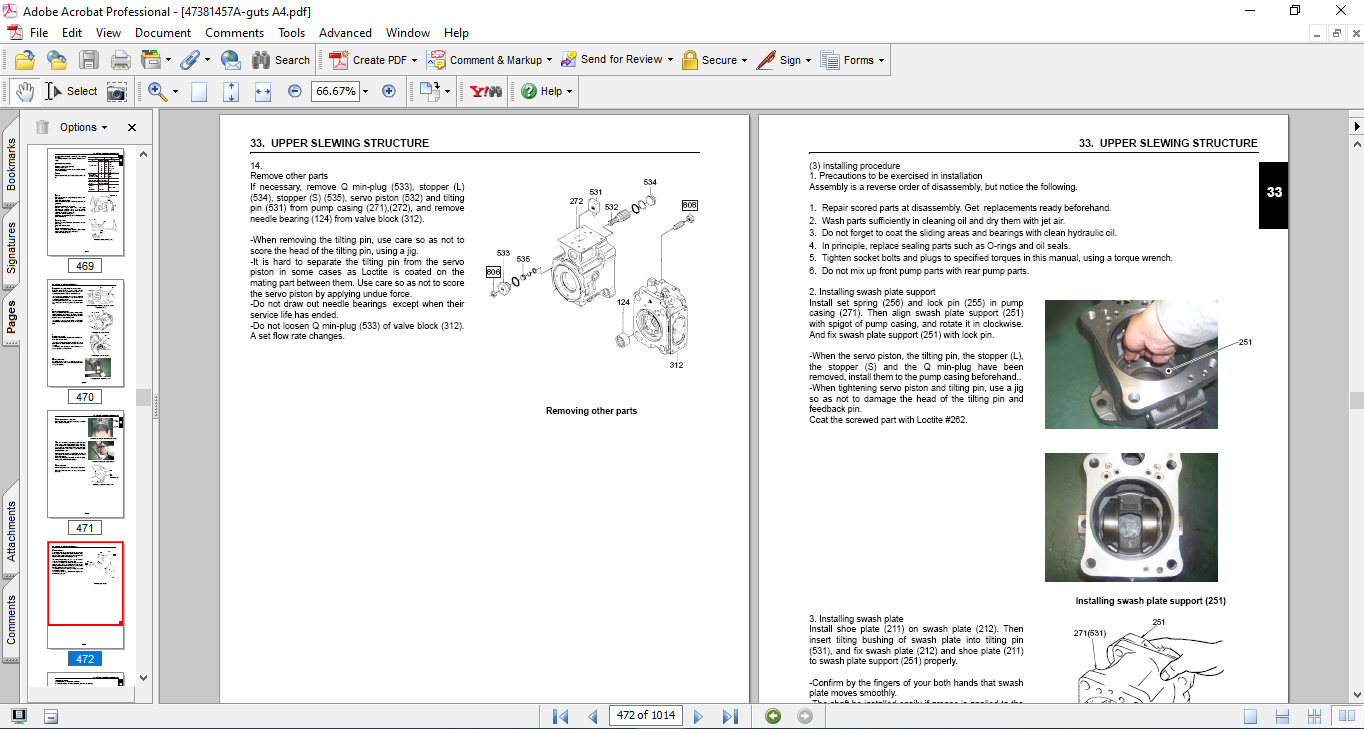Screen dimensions: 1364x729
Task: Click the Create PDF button
Action: 369,60
